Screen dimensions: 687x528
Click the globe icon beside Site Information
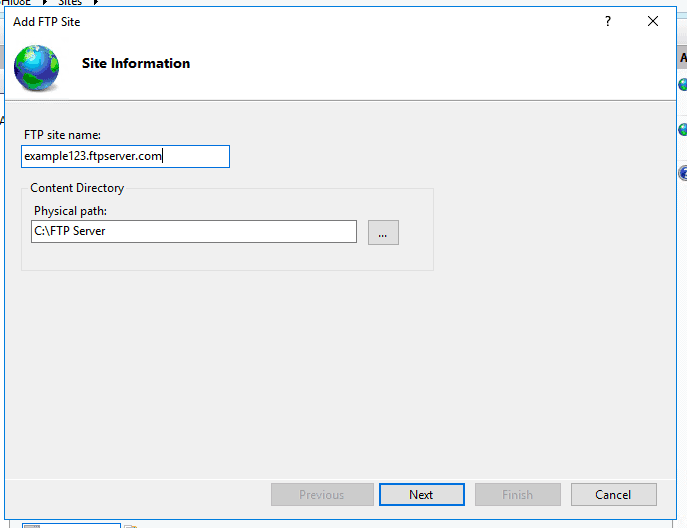click(36, 67)
